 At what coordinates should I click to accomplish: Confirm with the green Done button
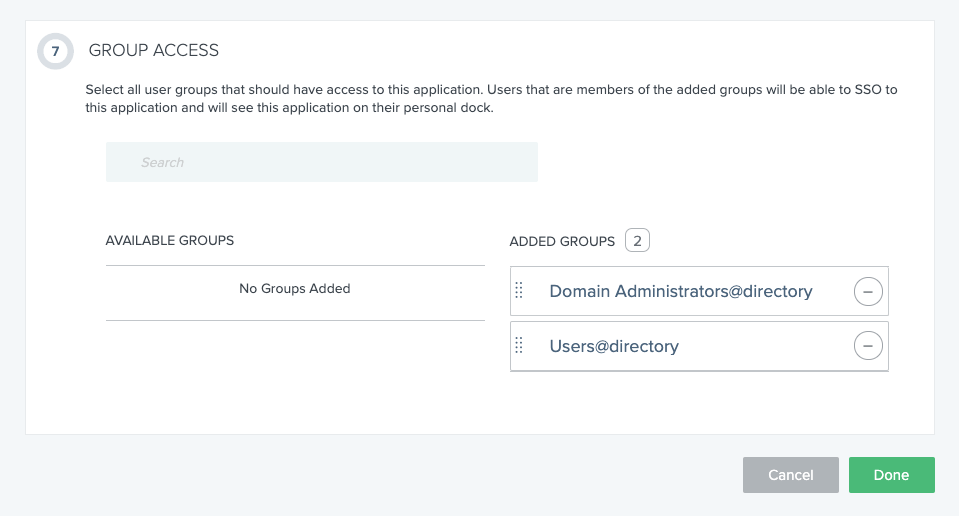(891, 475)
